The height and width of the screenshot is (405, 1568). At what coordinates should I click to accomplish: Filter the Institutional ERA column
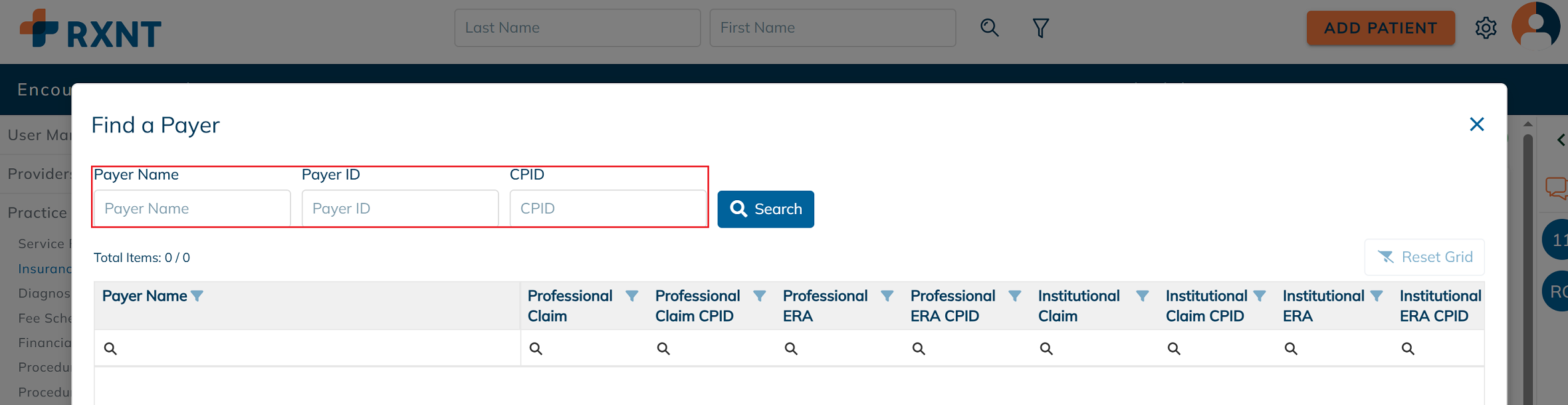(x=1377, y=296)
